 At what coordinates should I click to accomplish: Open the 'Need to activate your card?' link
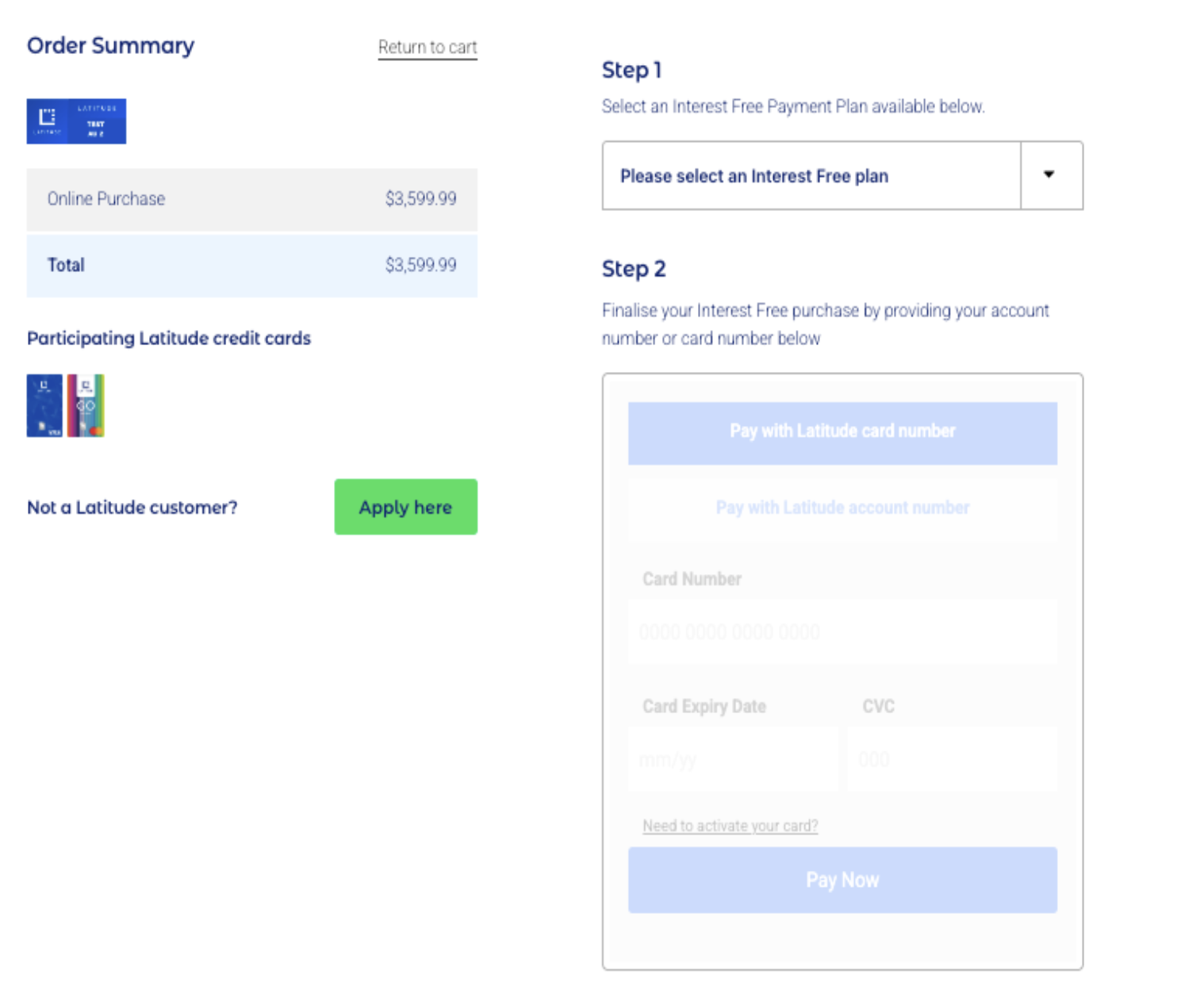[730, 826]
